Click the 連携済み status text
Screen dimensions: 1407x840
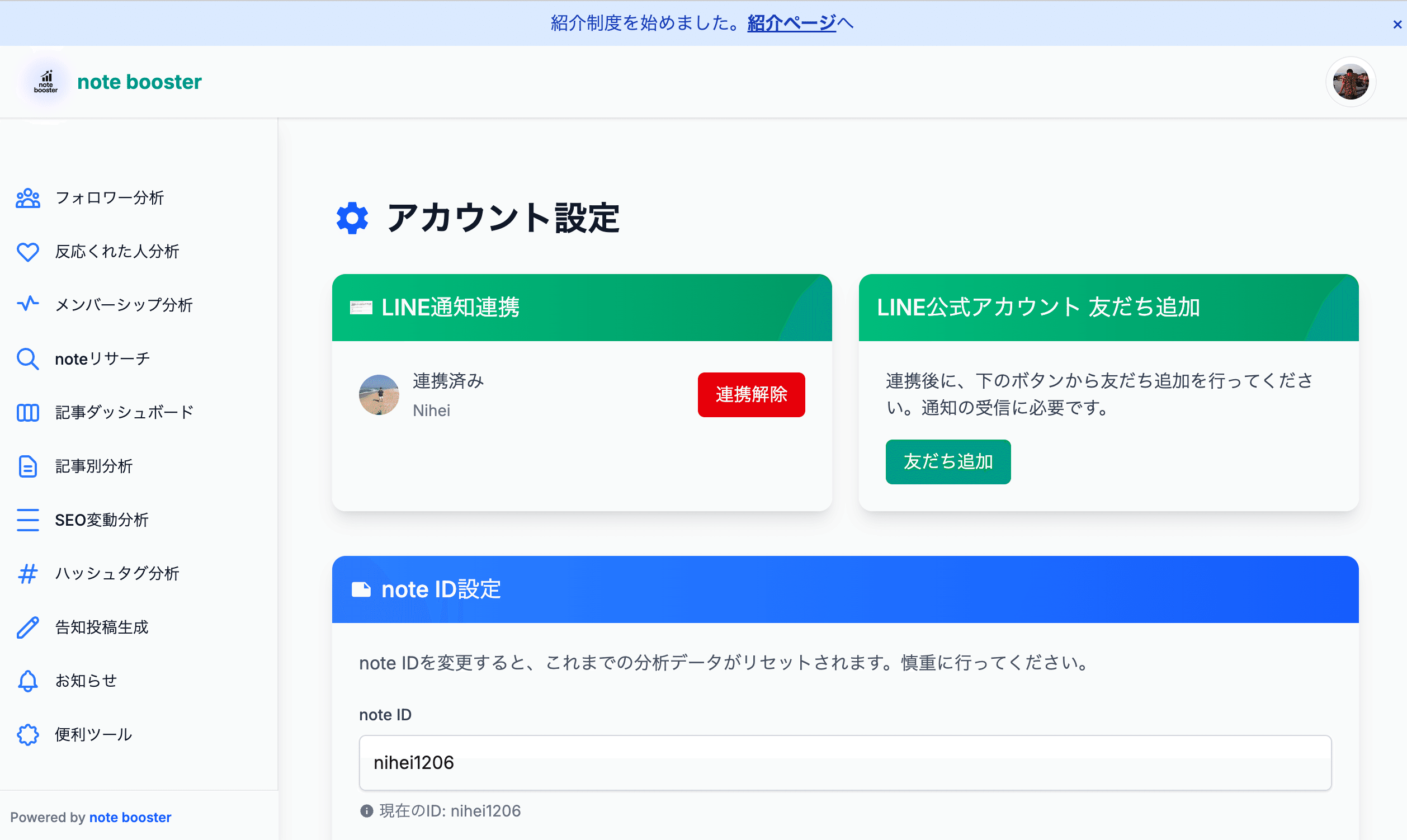pos(448,381)
